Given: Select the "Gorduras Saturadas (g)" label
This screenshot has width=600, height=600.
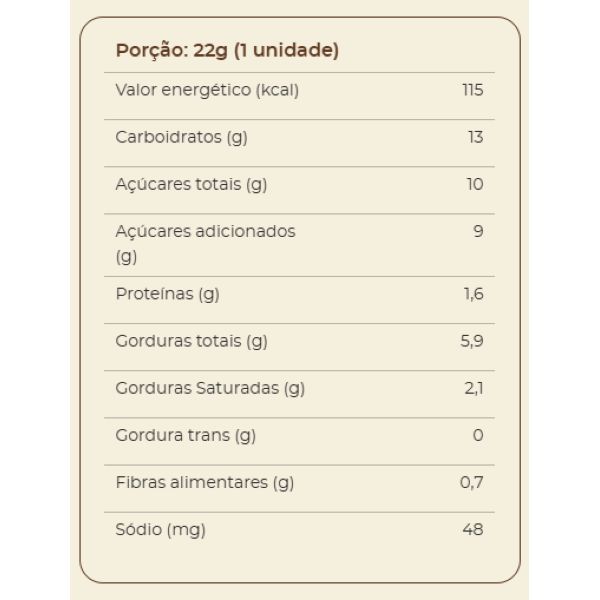Looking at the screenshot, I should [x=210, y=388].
